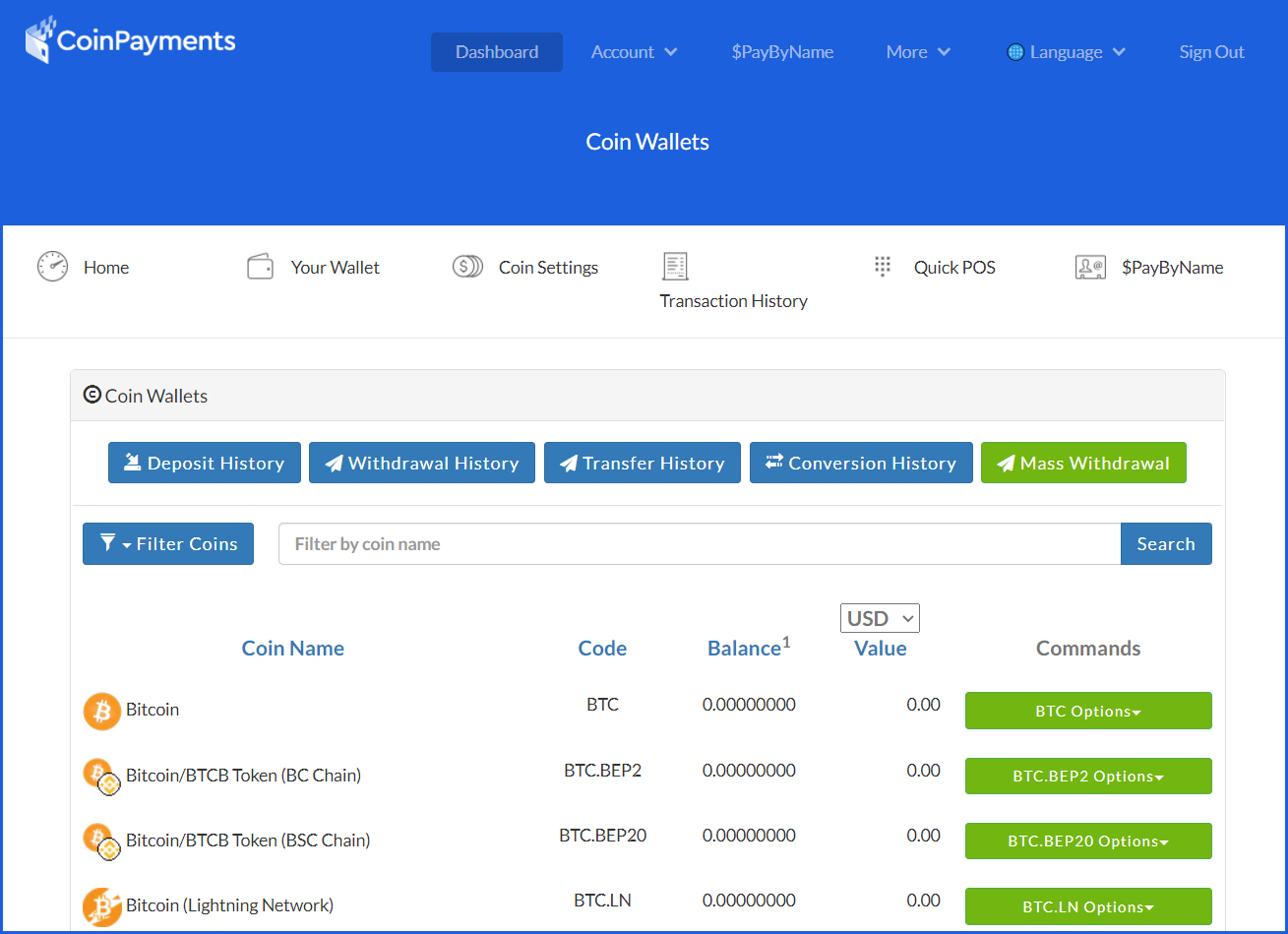Click the BTCB Token (BC Chain) coin logo
Screen dimensions: 1288x934
point(101,777)
